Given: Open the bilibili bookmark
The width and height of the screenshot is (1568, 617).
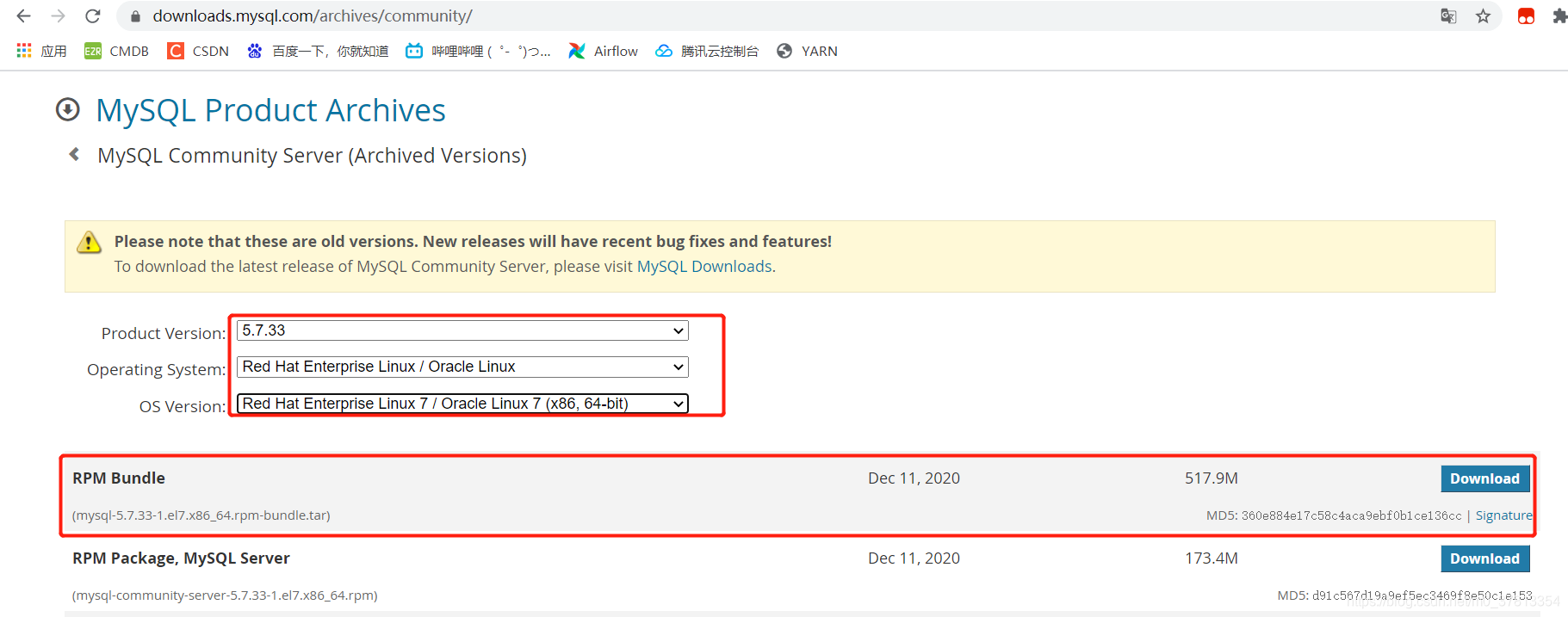Looking at the screenshot, I should 478,52.
